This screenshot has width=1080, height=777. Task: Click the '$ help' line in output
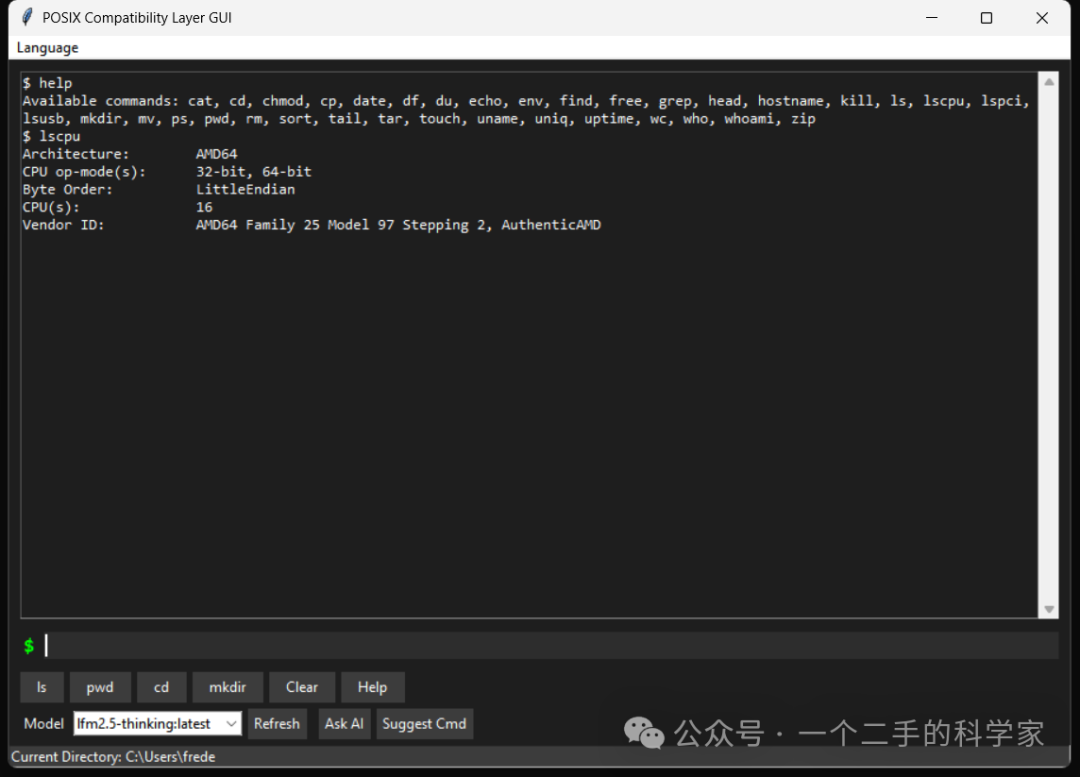click(48, 83)
